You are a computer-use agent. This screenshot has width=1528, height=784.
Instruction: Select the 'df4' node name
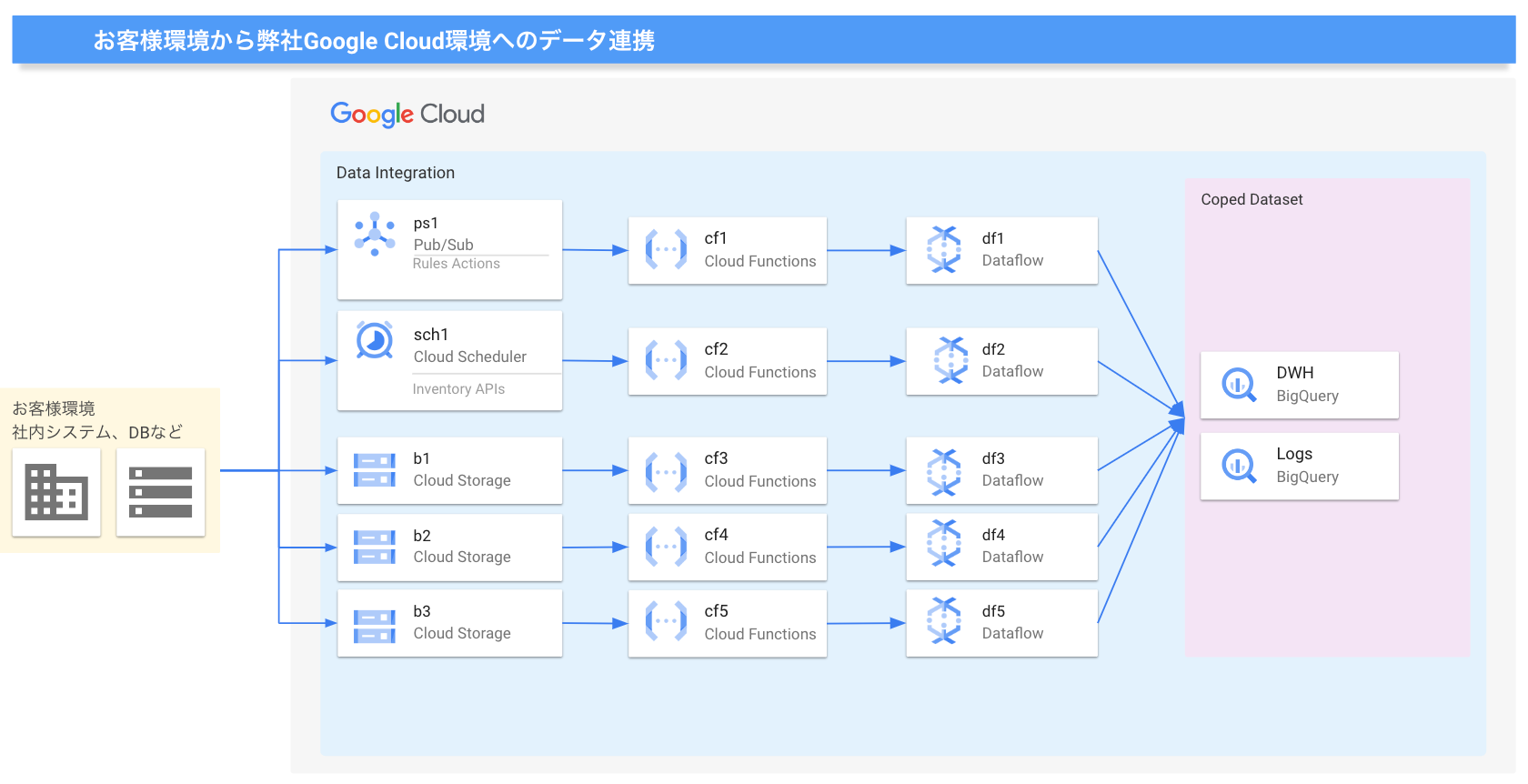(x=994, y=535)
